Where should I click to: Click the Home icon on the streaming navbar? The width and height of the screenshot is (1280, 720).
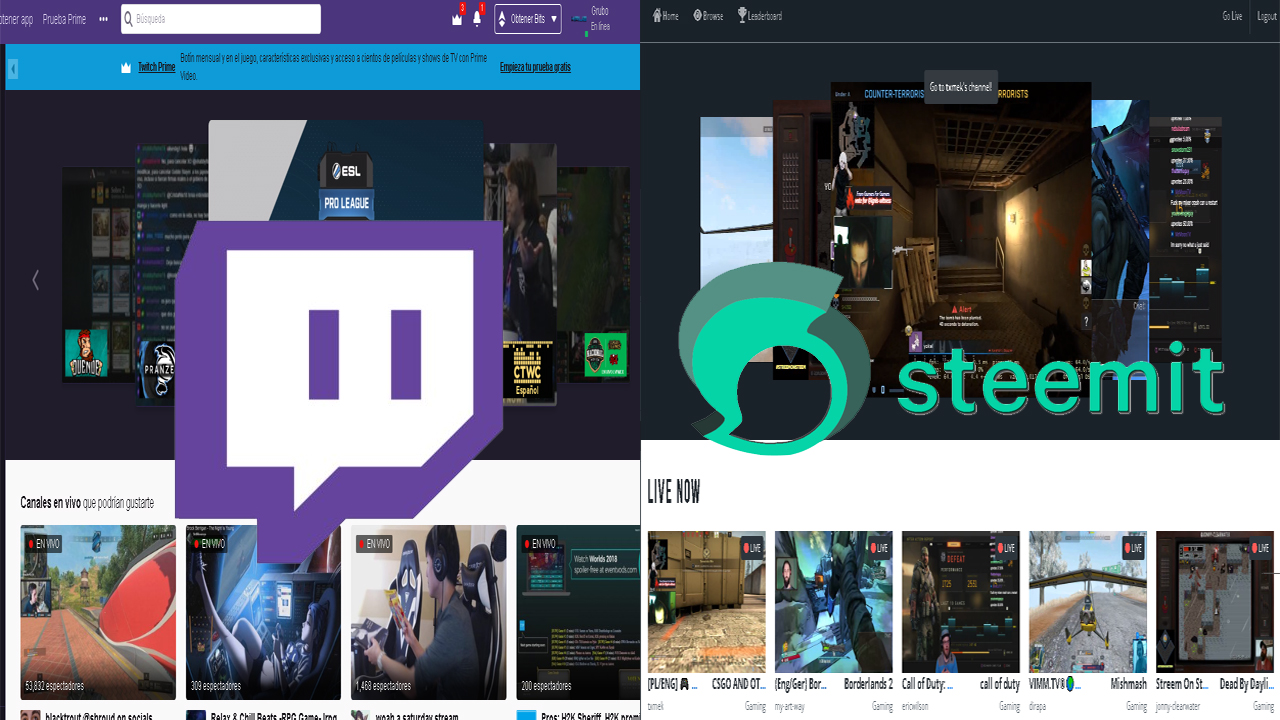point(655,15)
